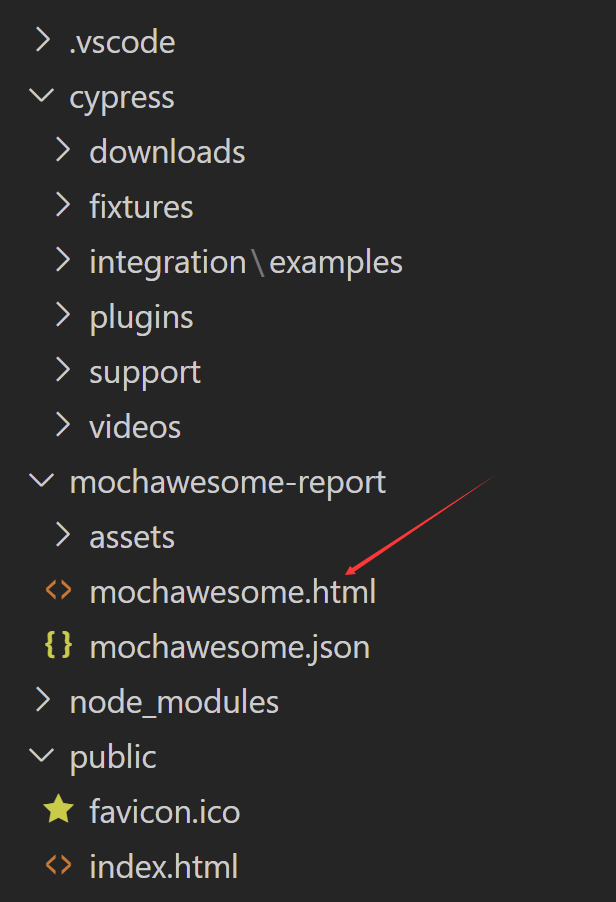Viewport: 616px width, 902px height.
Task: Open the mochawesome.json file
Action: coord(229,647)
